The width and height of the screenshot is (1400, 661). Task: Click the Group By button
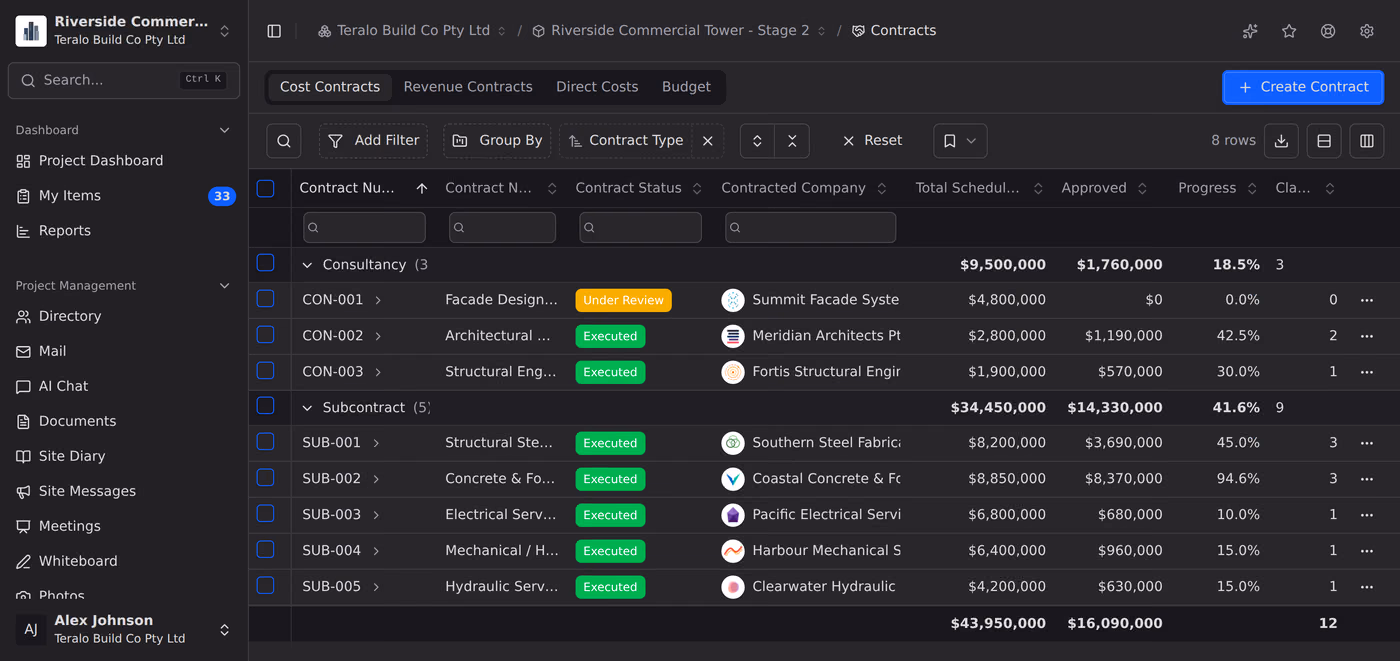coord(497,141)
